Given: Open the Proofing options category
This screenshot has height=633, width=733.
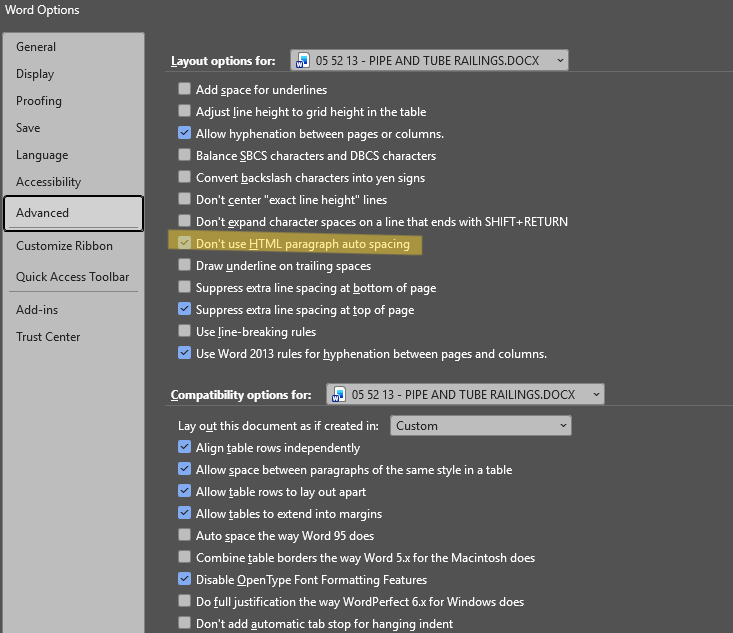Looking at the screenshot, I should 39,101.
